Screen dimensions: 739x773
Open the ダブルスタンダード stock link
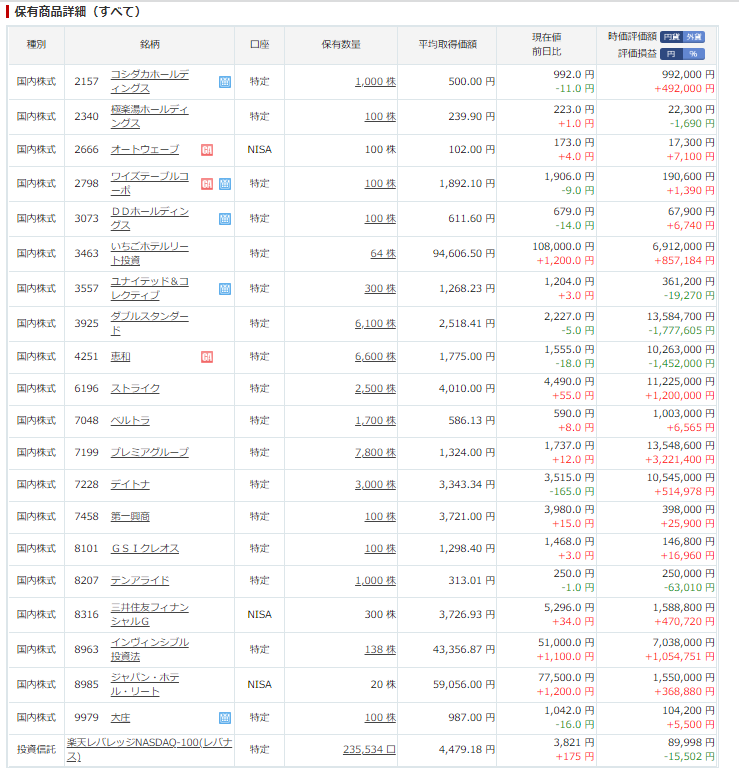[x=149, y=323]
